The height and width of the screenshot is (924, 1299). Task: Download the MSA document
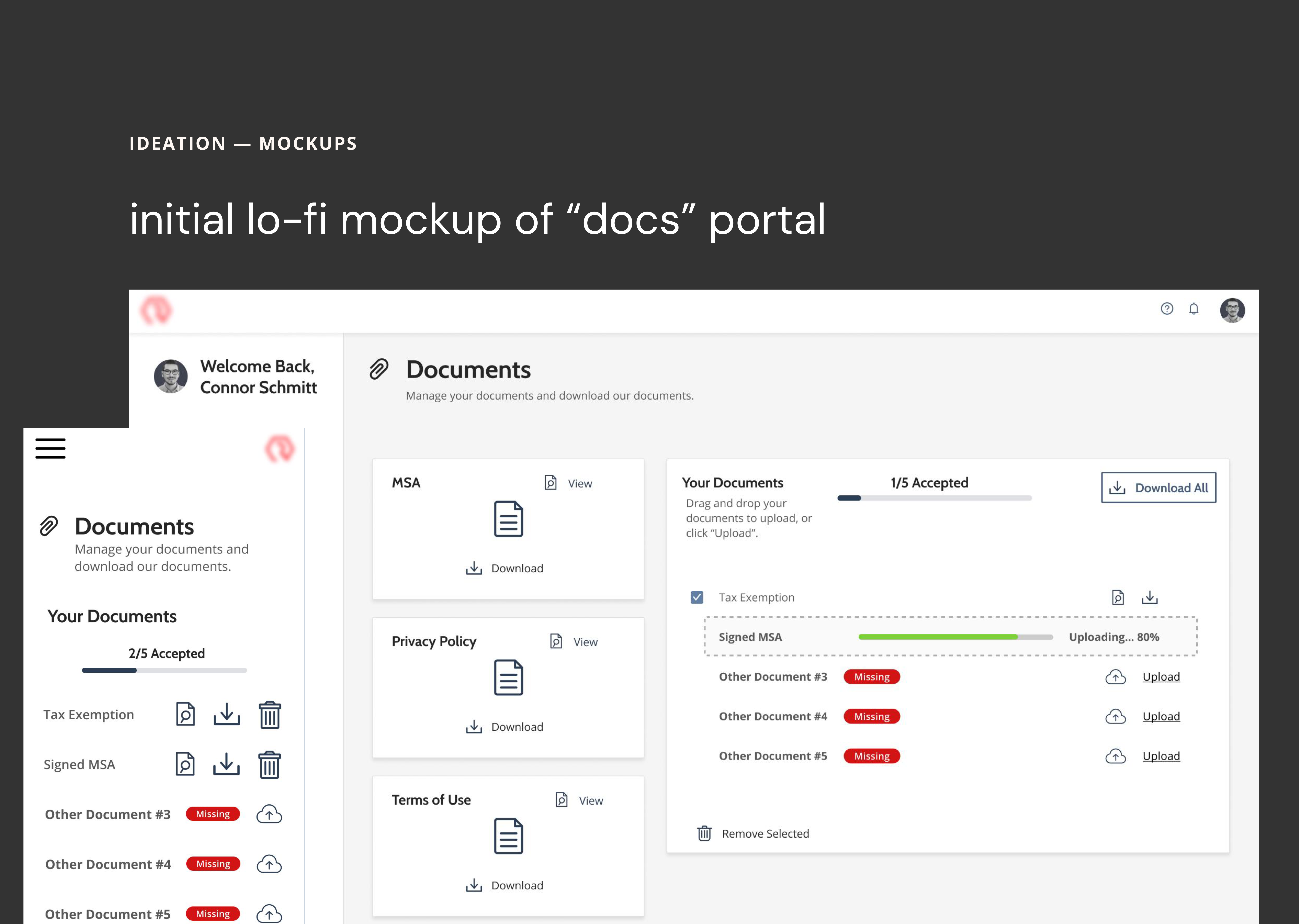[x=504, y=568]
